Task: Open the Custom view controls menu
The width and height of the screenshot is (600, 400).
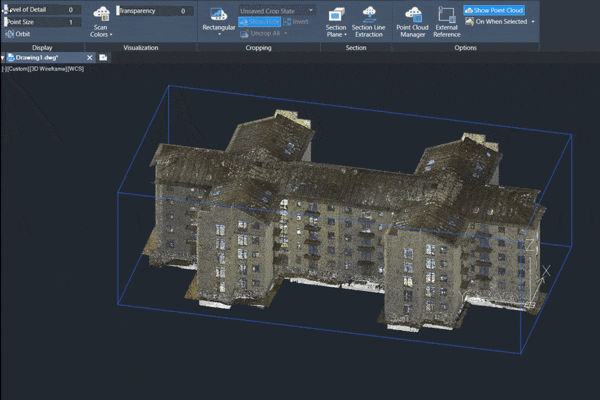Action: tap(18, 69)
